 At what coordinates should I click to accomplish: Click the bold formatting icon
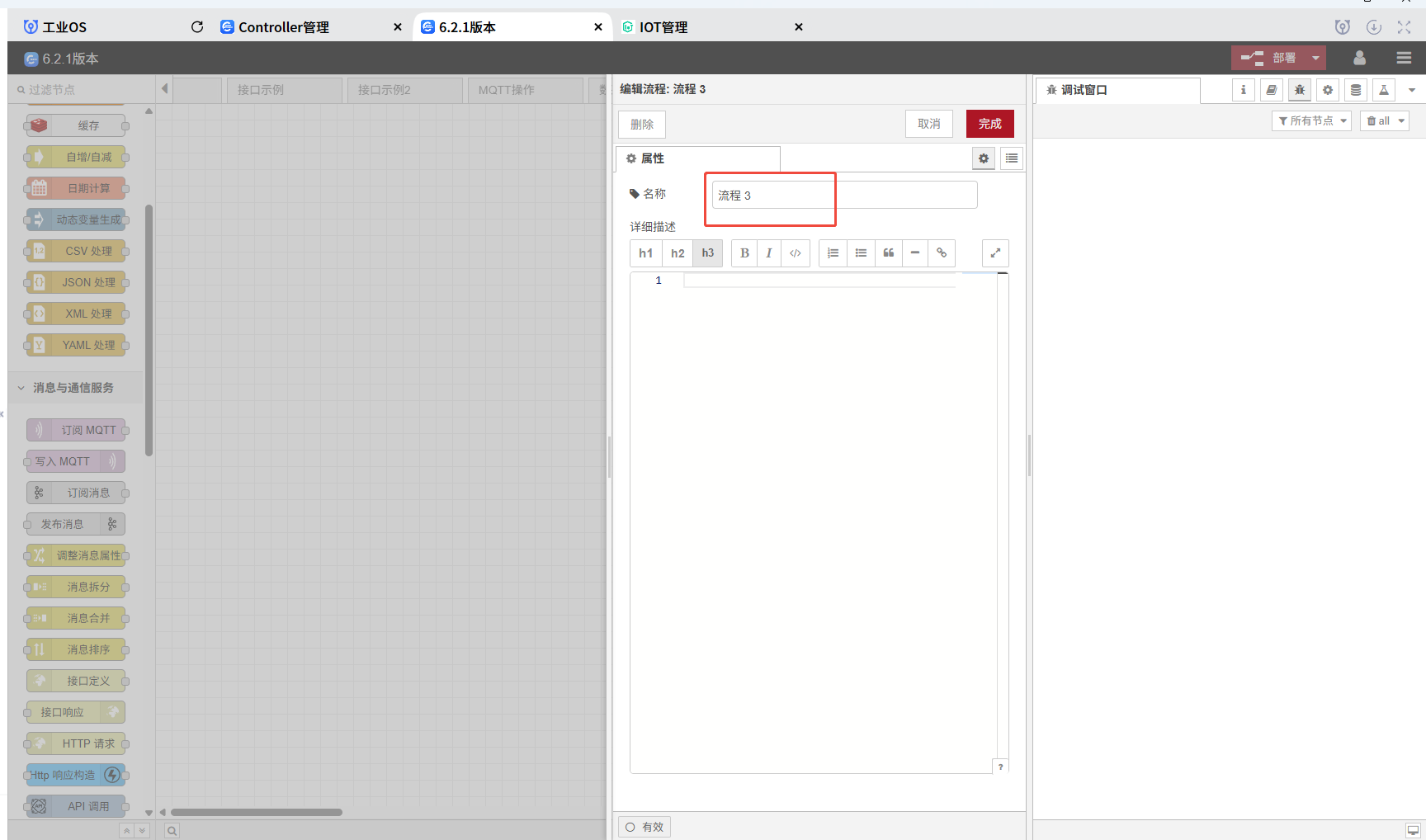(x=744, y=253)
